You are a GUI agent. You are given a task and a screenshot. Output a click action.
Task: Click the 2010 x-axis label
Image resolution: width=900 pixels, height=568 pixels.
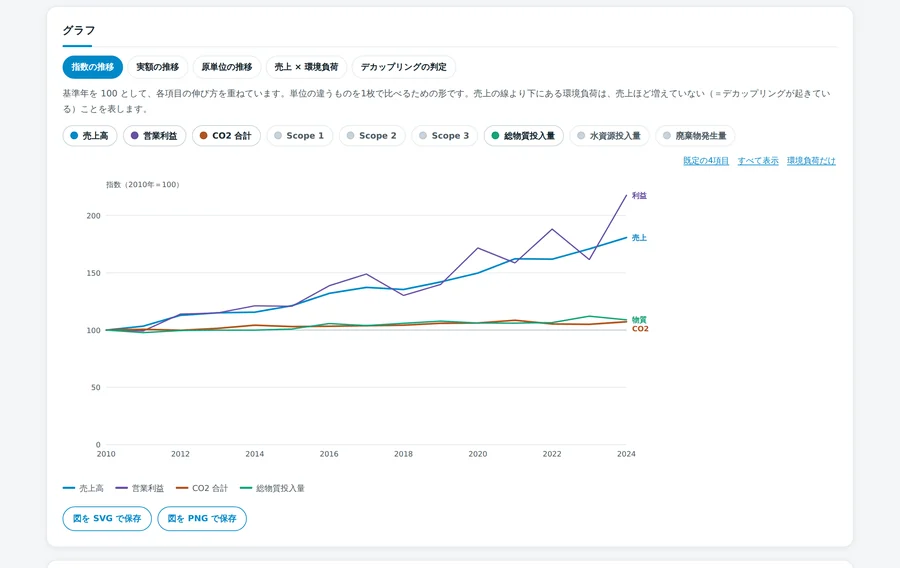[106, 454]
